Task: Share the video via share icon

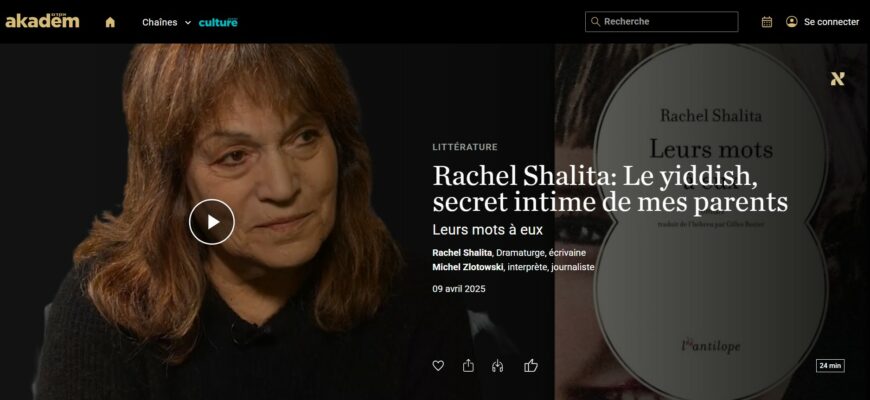Action: coord(468,366)
